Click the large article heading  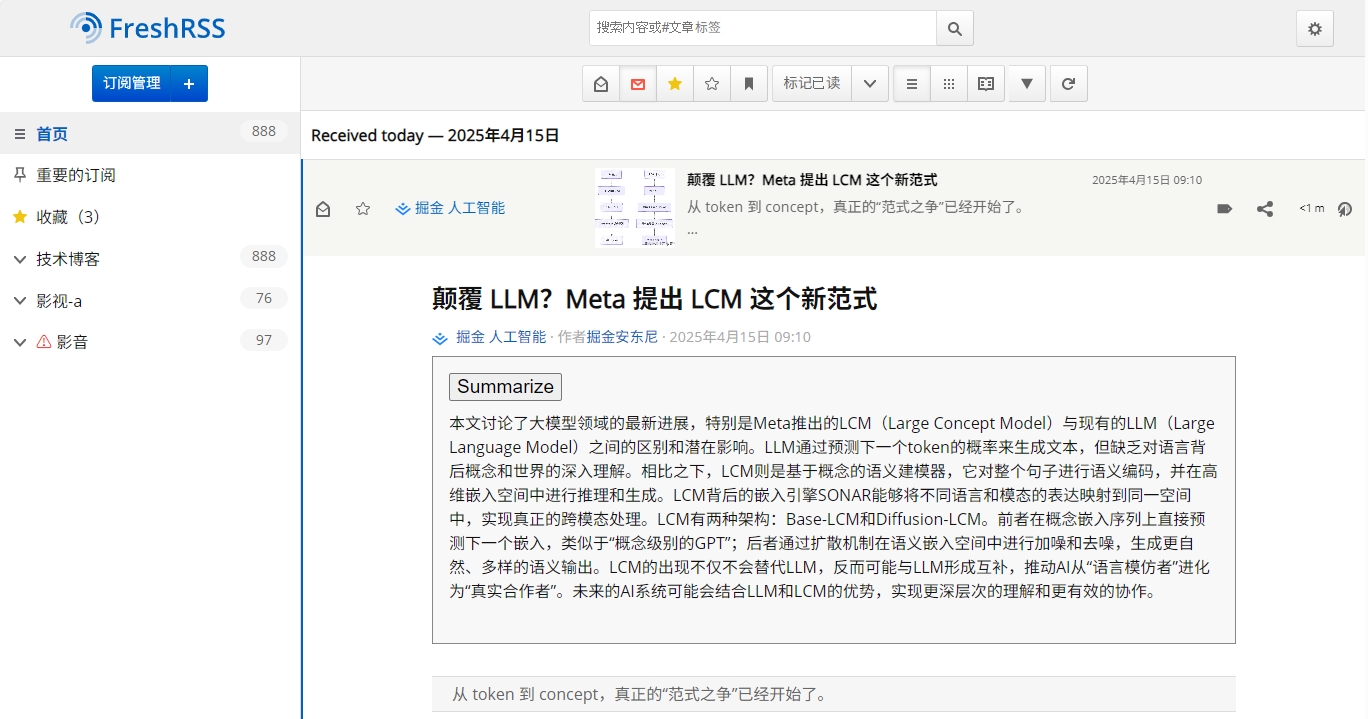pos(654,299)
